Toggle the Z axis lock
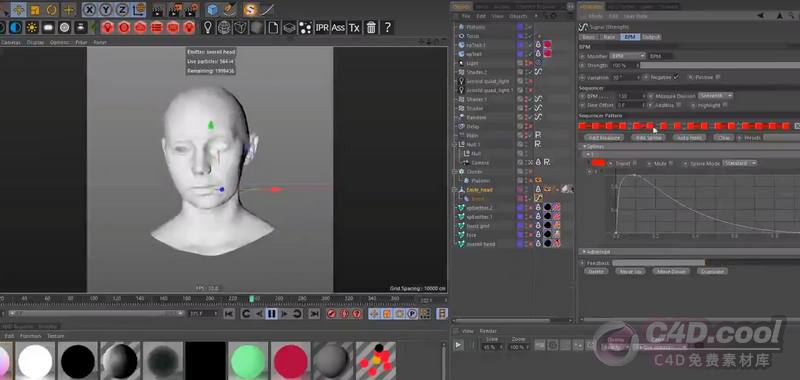 pos(122,9)
